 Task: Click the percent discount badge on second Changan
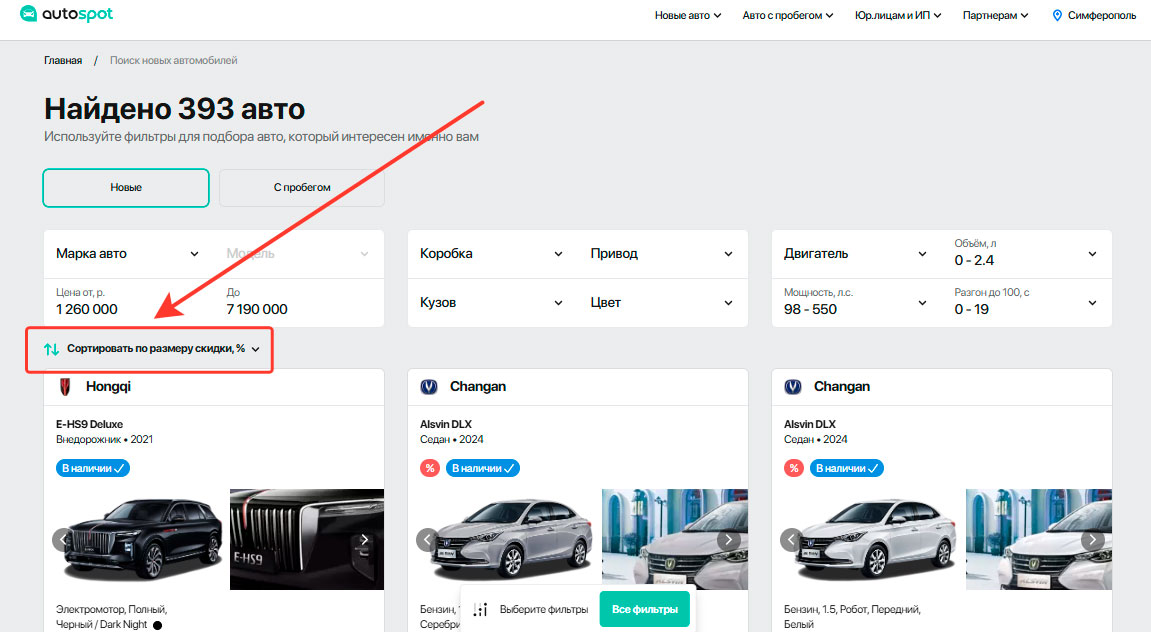[x=794, y=468]
